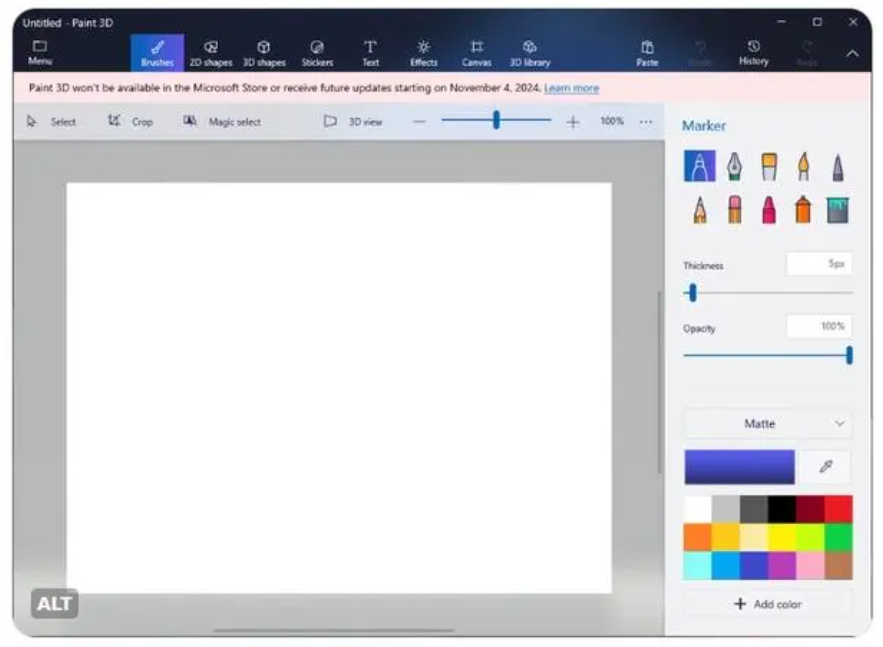Toggle 3D view
This screenshot has width=883, height=647.
click(353, 122)
